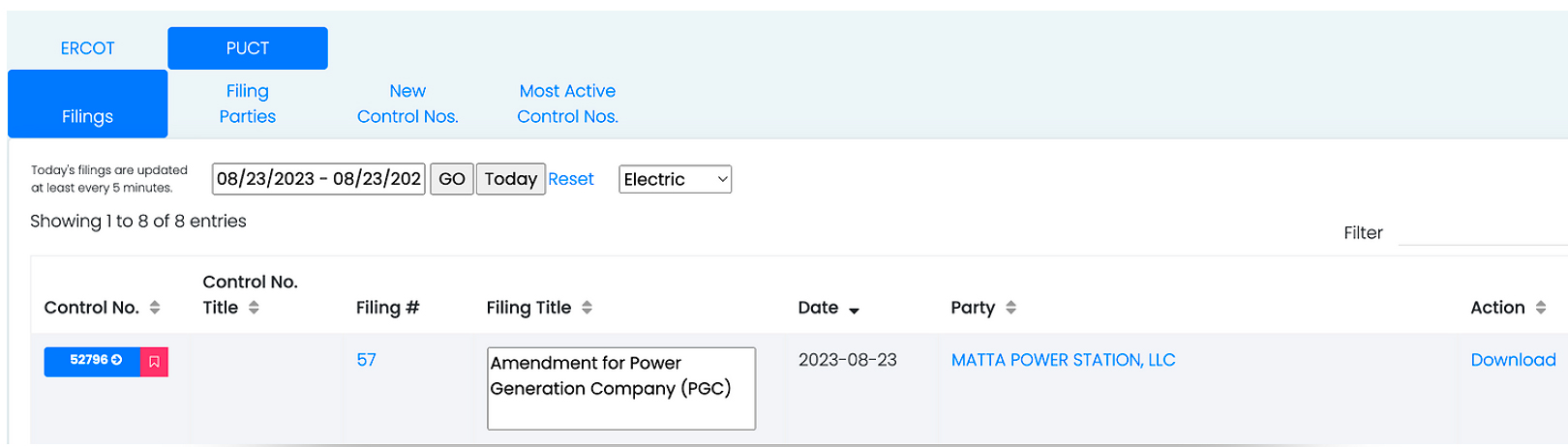The height and width of the screenshot is (447, 1568).
Task: Sort by Filing Title column arrows
Action: [x=587, y=308]
